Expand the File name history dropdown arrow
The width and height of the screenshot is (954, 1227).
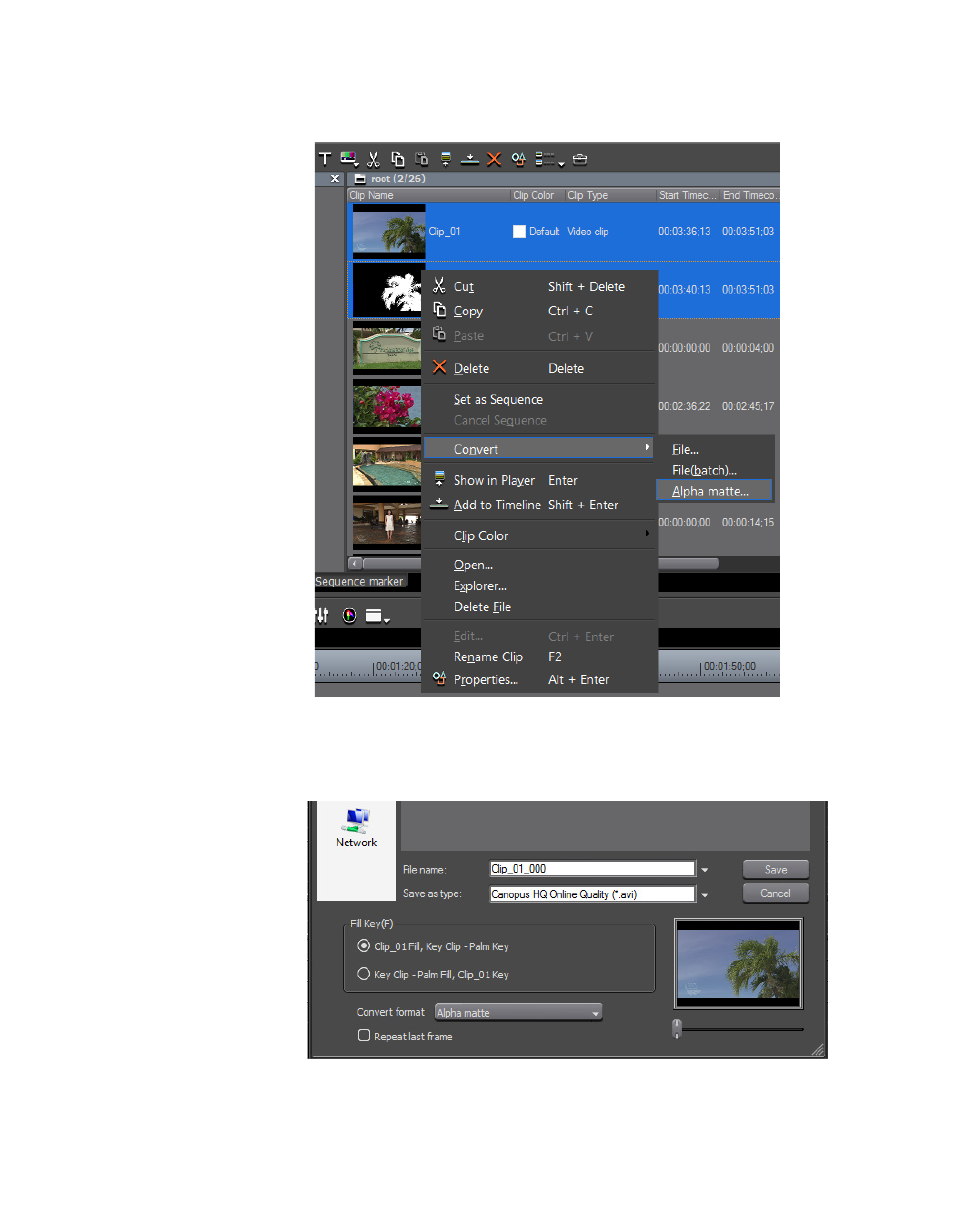tap(704, 870)
